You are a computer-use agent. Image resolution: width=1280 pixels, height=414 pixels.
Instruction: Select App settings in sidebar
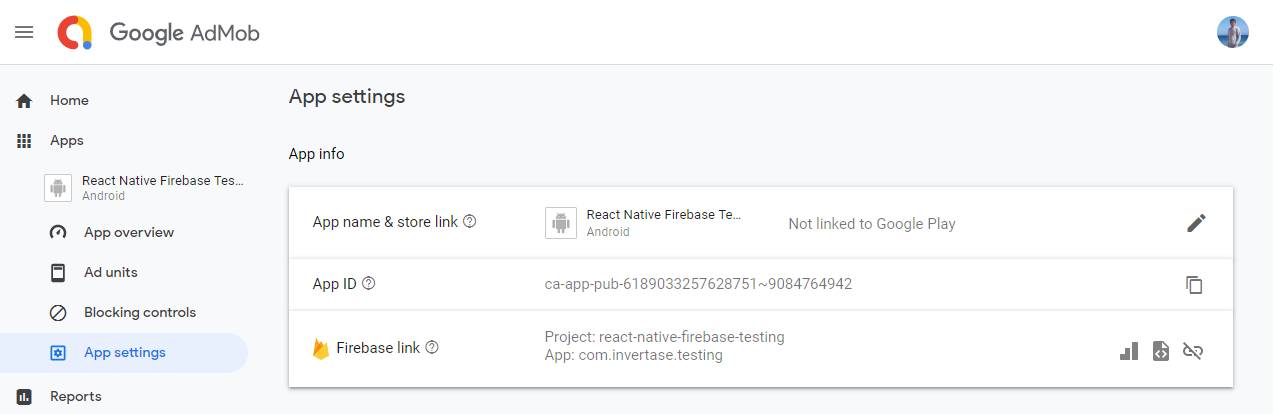point(124,352)
